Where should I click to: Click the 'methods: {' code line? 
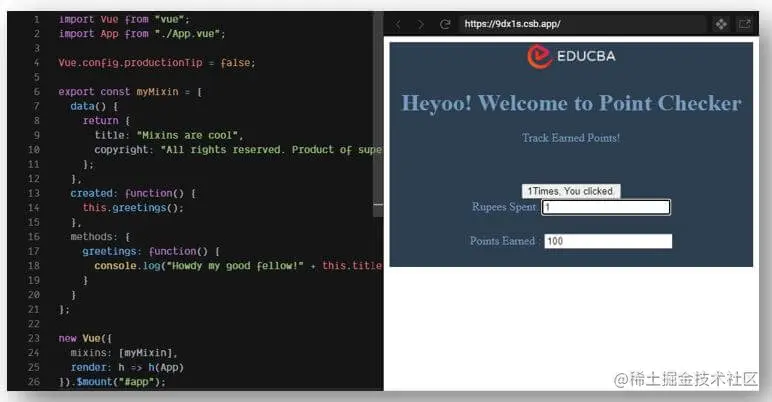[x=100, y=237]
